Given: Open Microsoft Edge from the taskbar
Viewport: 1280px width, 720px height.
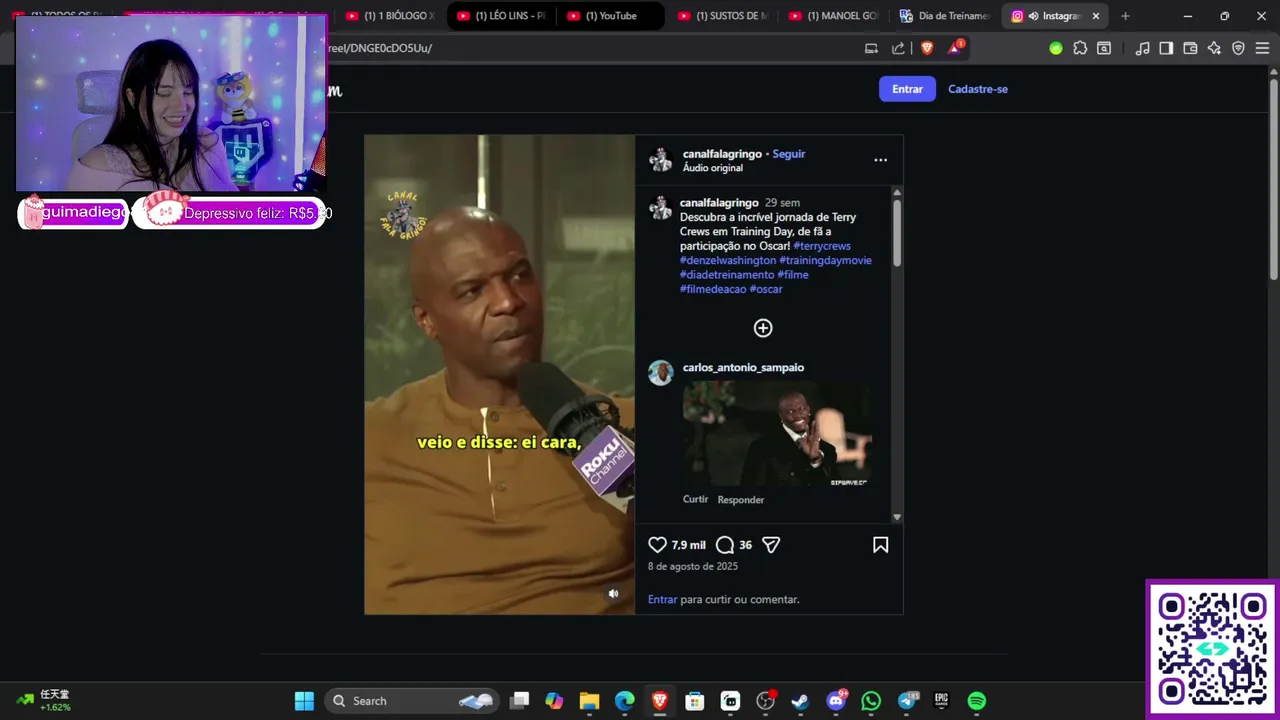Looking at the screenshot, I should pyautogui.click(x=625, y=701).
